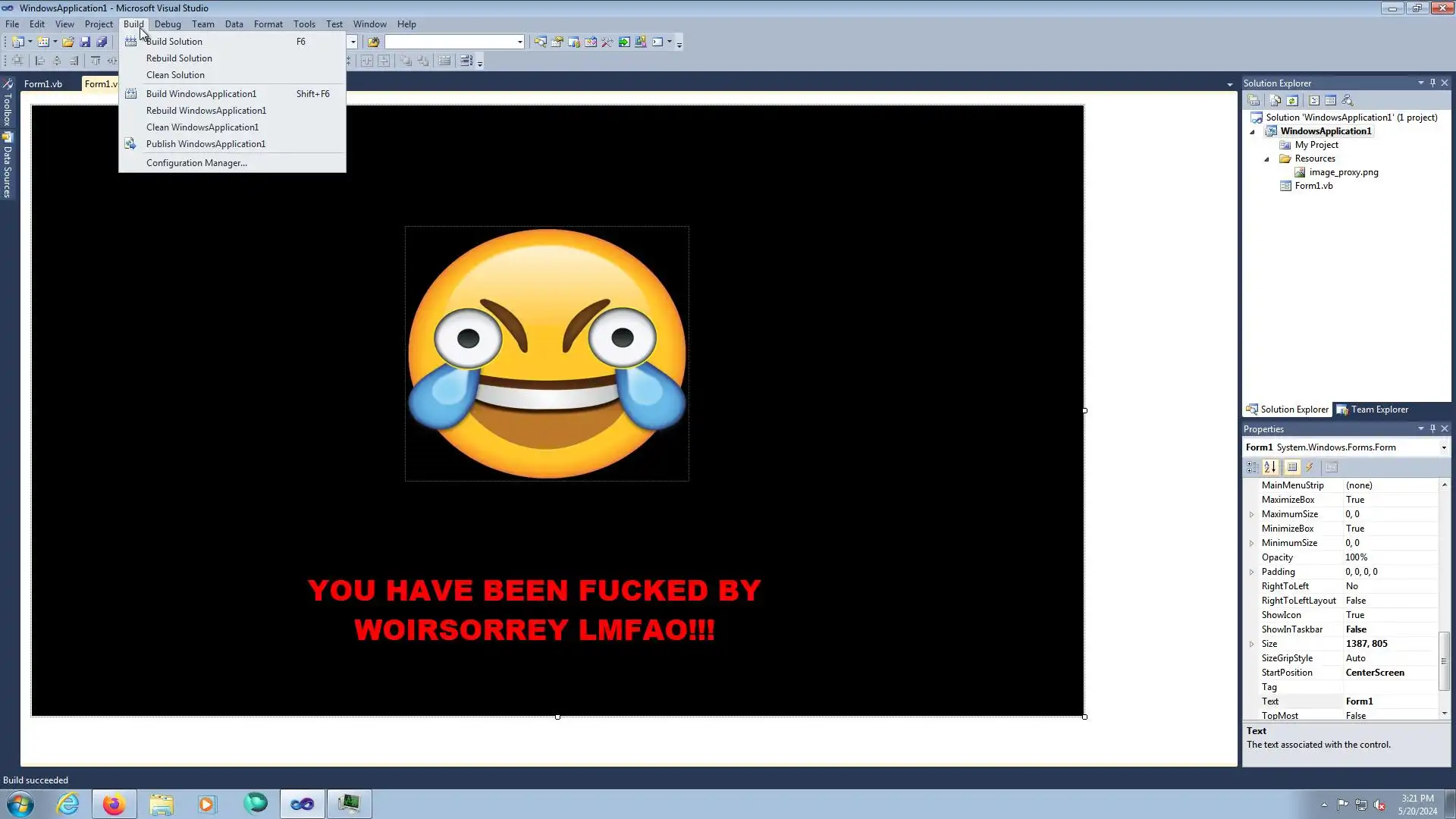Switch to the Team Explorer tab
This screenshot has width=1456, height=819.
point(1373,409)
